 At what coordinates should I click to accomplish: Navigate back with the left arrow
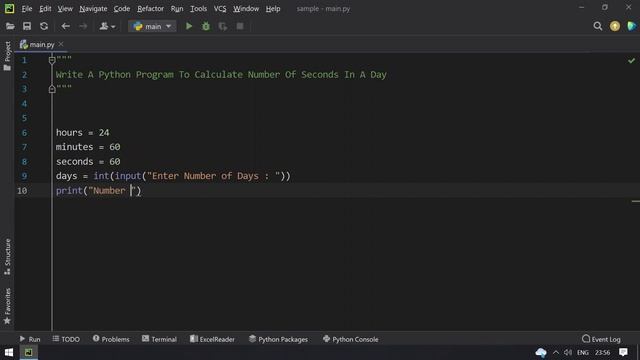(65, 27)
